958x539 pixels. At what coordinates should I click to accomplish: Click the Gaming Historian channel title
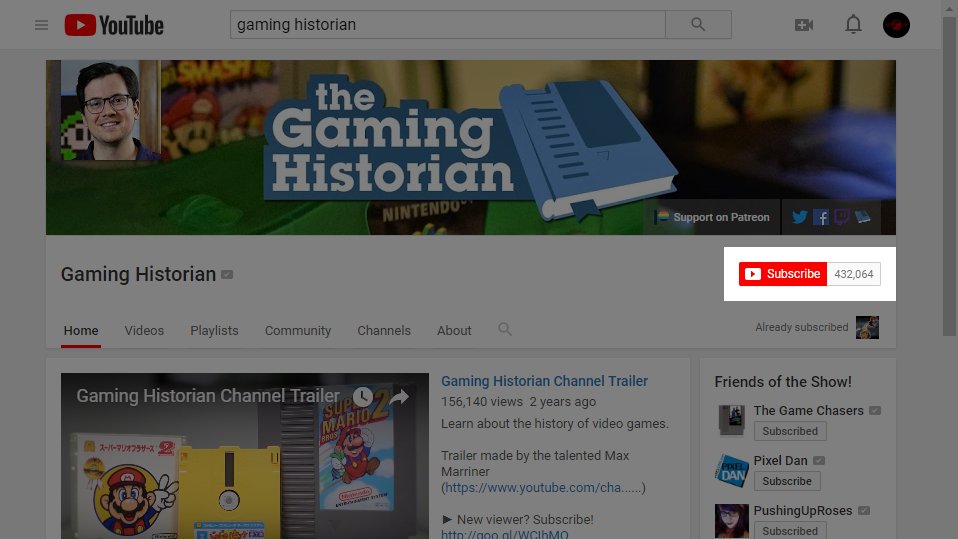pos(138,274)
